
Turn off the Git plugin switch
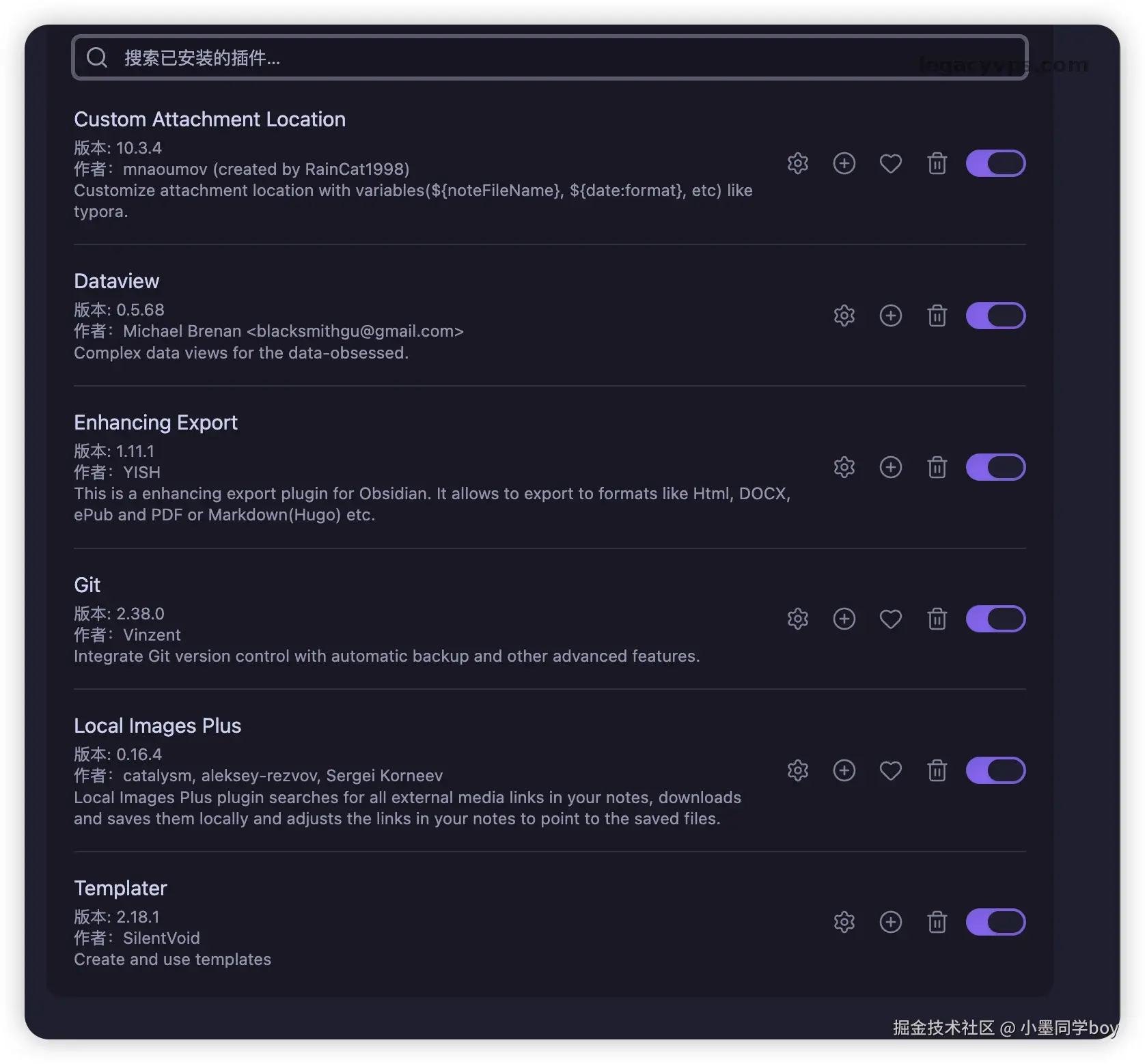[x=995, y=619]
